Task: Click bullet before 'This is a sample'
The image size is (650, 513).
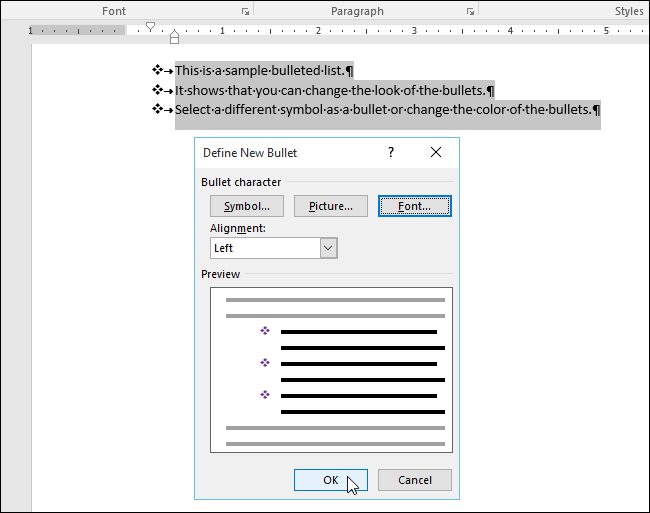Action: pos(158,70)
